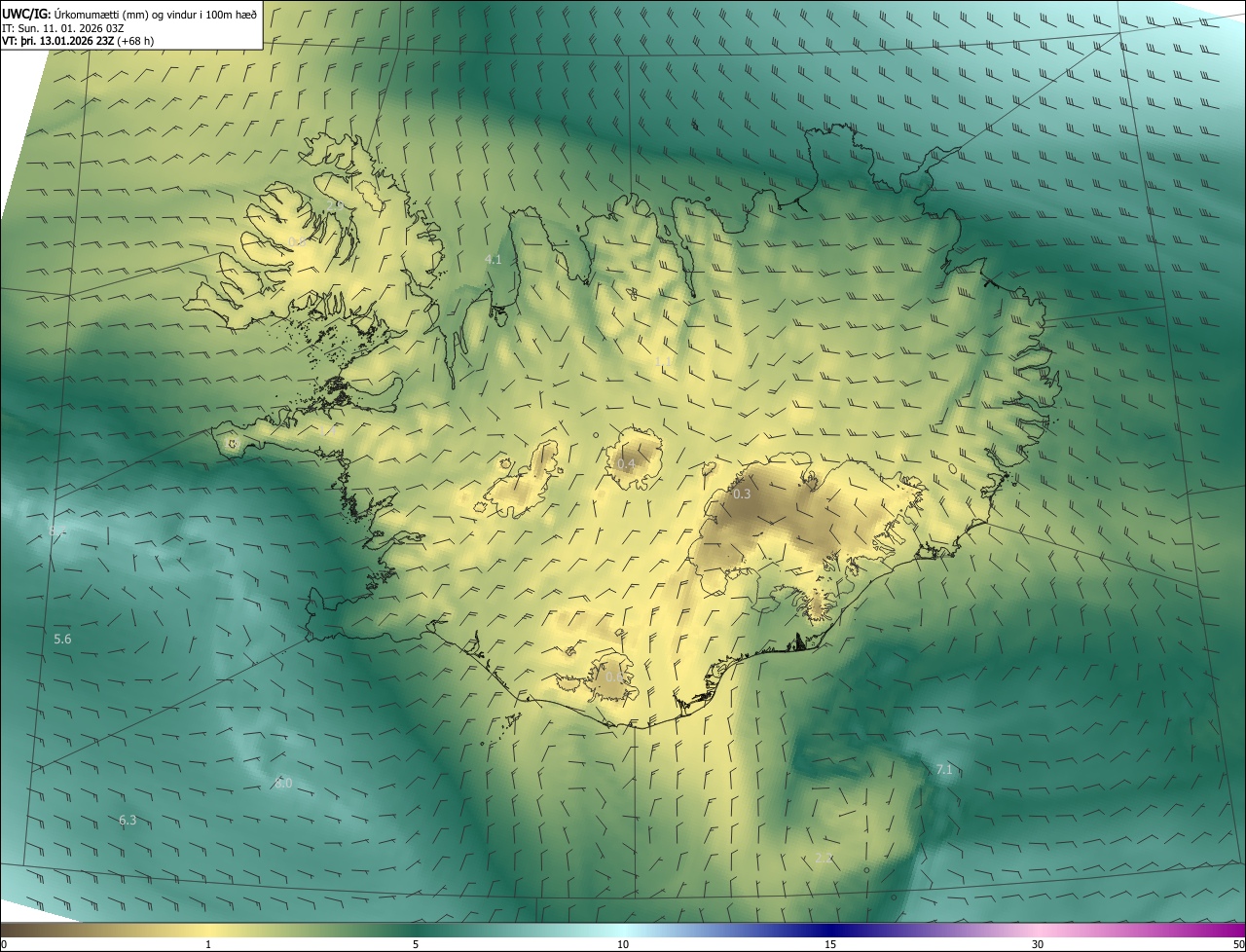Click the '30' tick on the color scale
This screenshot has height=952, width=1246.
[x=1038, y=944]
